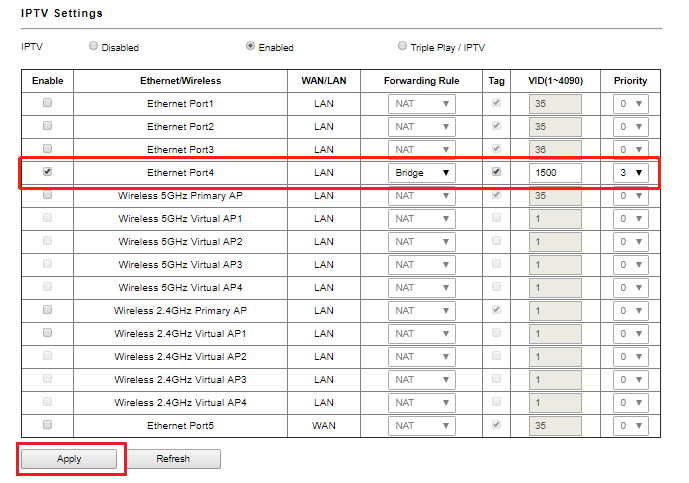This screenshot has width=689, height=483.
Task: Click the VID field for Wireless 2.4GHz Primary AP
Action: 555,311
